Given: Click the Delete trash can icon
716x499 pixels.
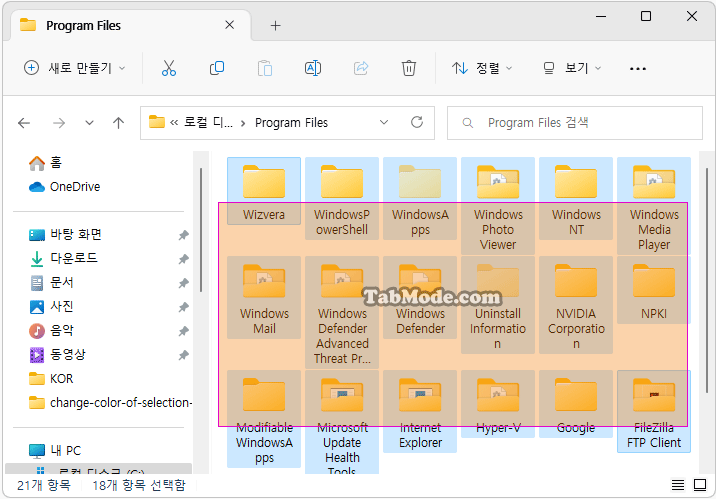Looking at the screenshot, I should pyautogui.click(x=409, y=68).
